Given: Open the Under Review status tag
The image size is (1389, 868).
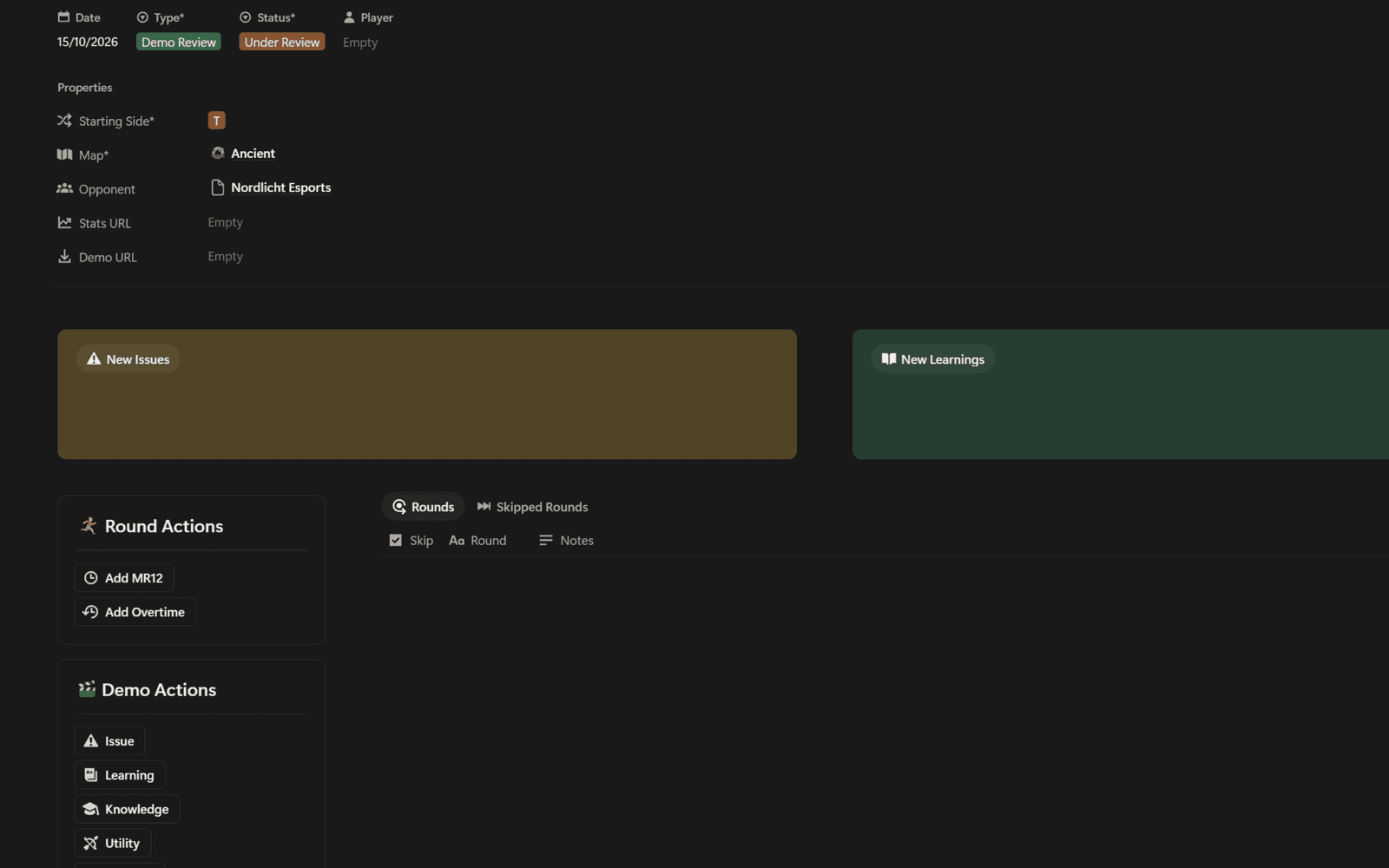Looking at the screenshot, I should 282,42.
